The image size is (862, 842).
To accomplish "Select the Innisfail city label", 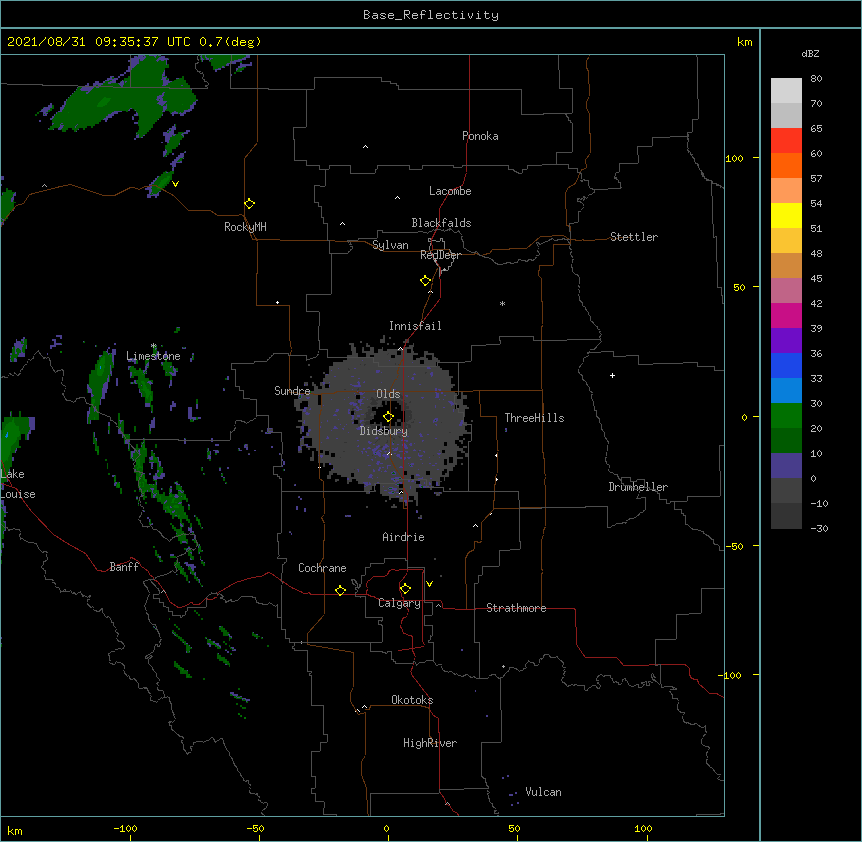I will pyautogui.click(x=415, y=326).
